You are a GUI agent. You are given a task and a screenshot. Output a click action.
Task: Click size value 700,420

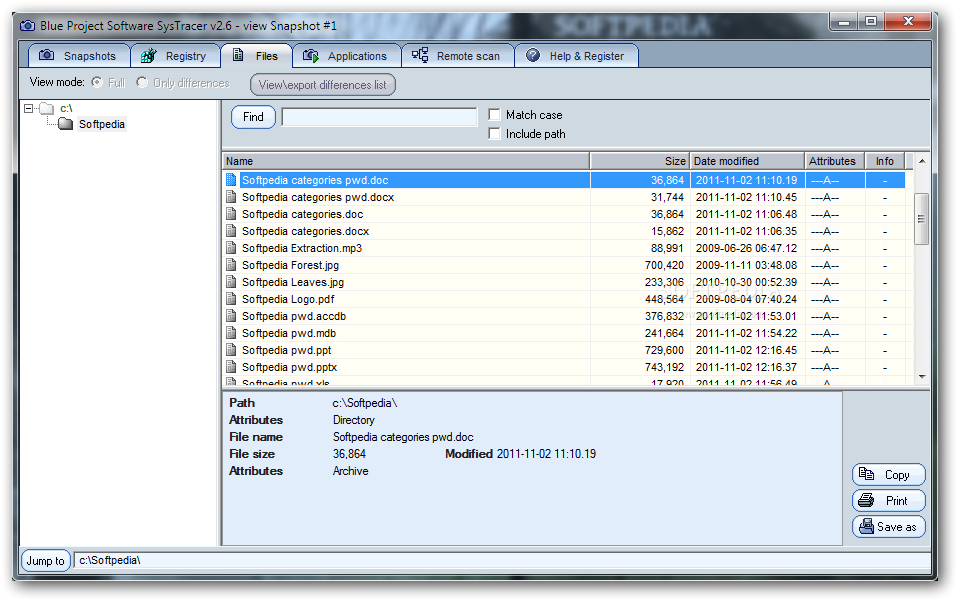pyautogui.click(x=664, y=265)
